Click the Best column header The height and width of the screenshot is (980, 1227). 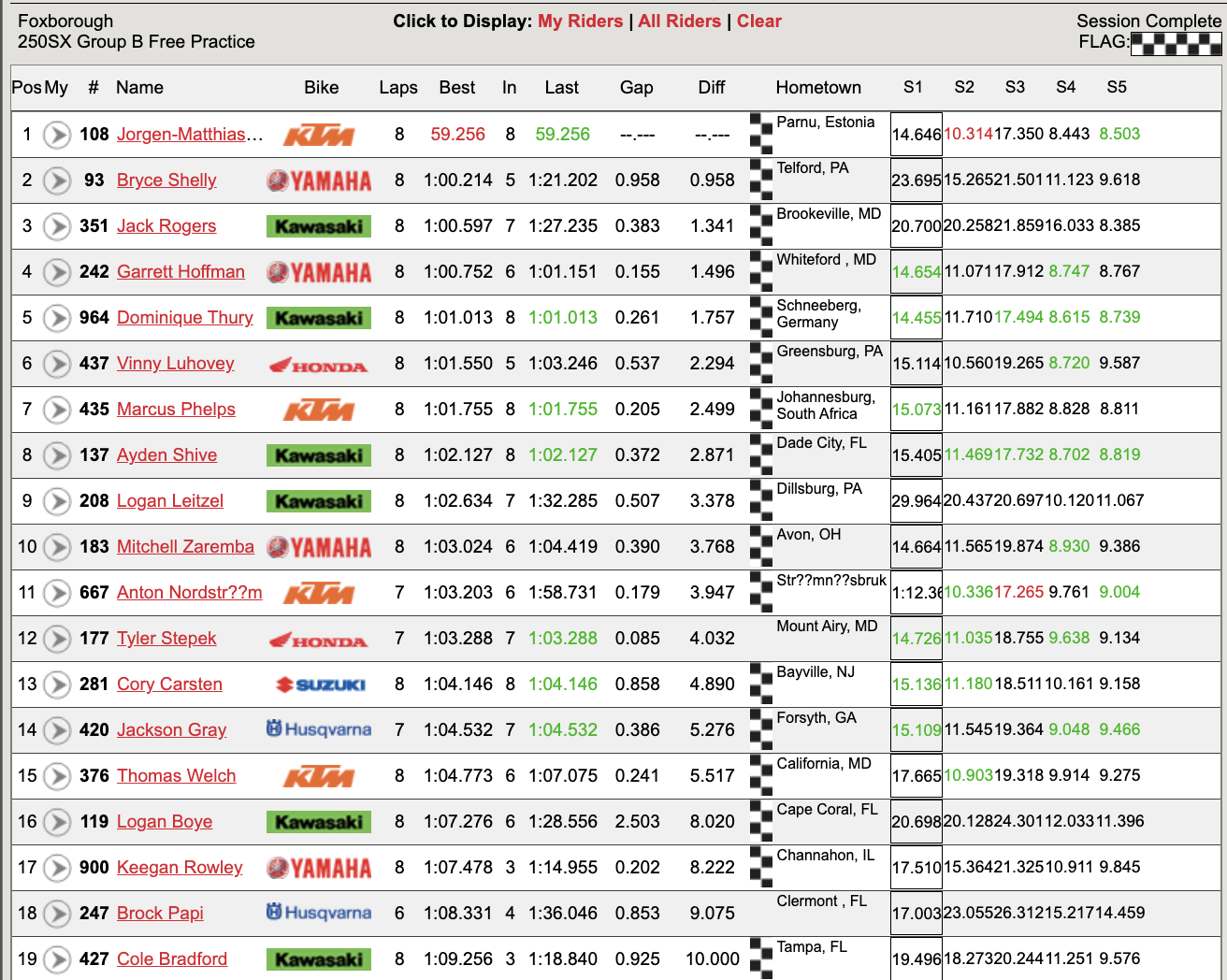tap(456, 88)
